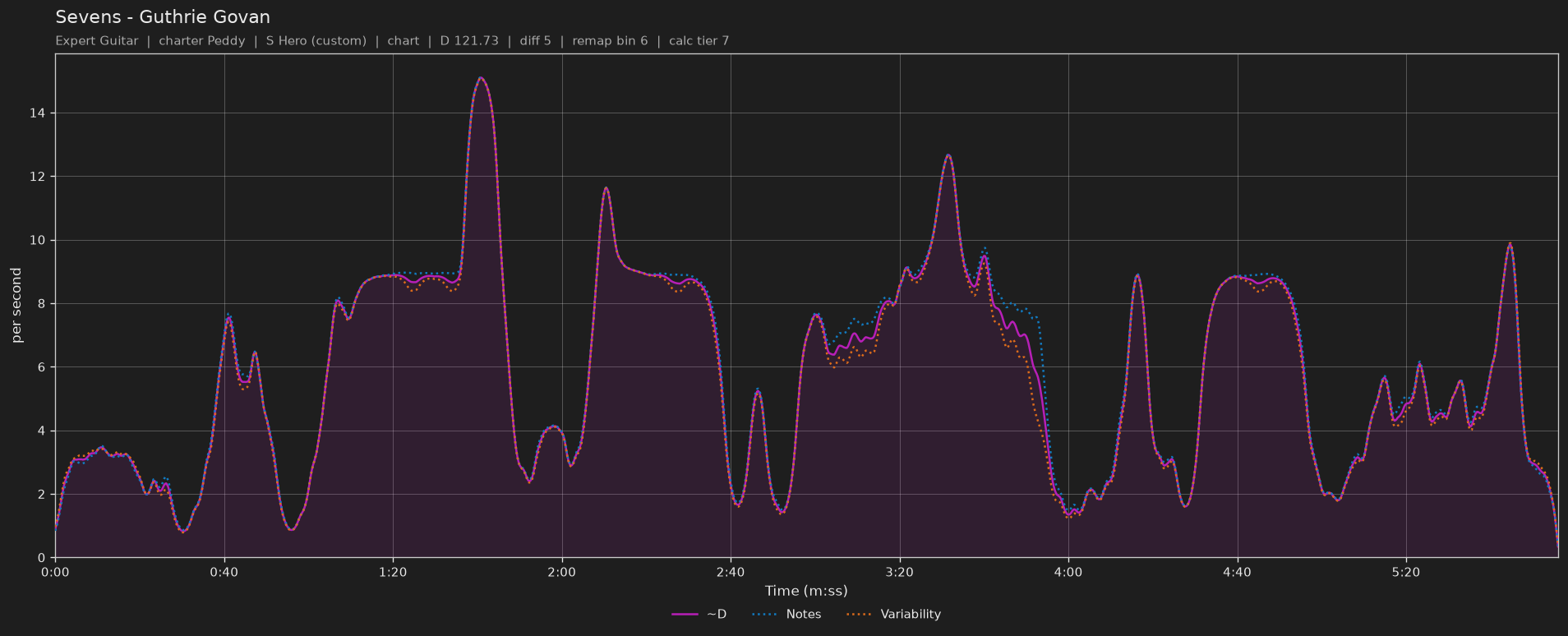1568x636 pixels.
Task: Click the 'charter Peddy' subtitle text
Action: 202,41
